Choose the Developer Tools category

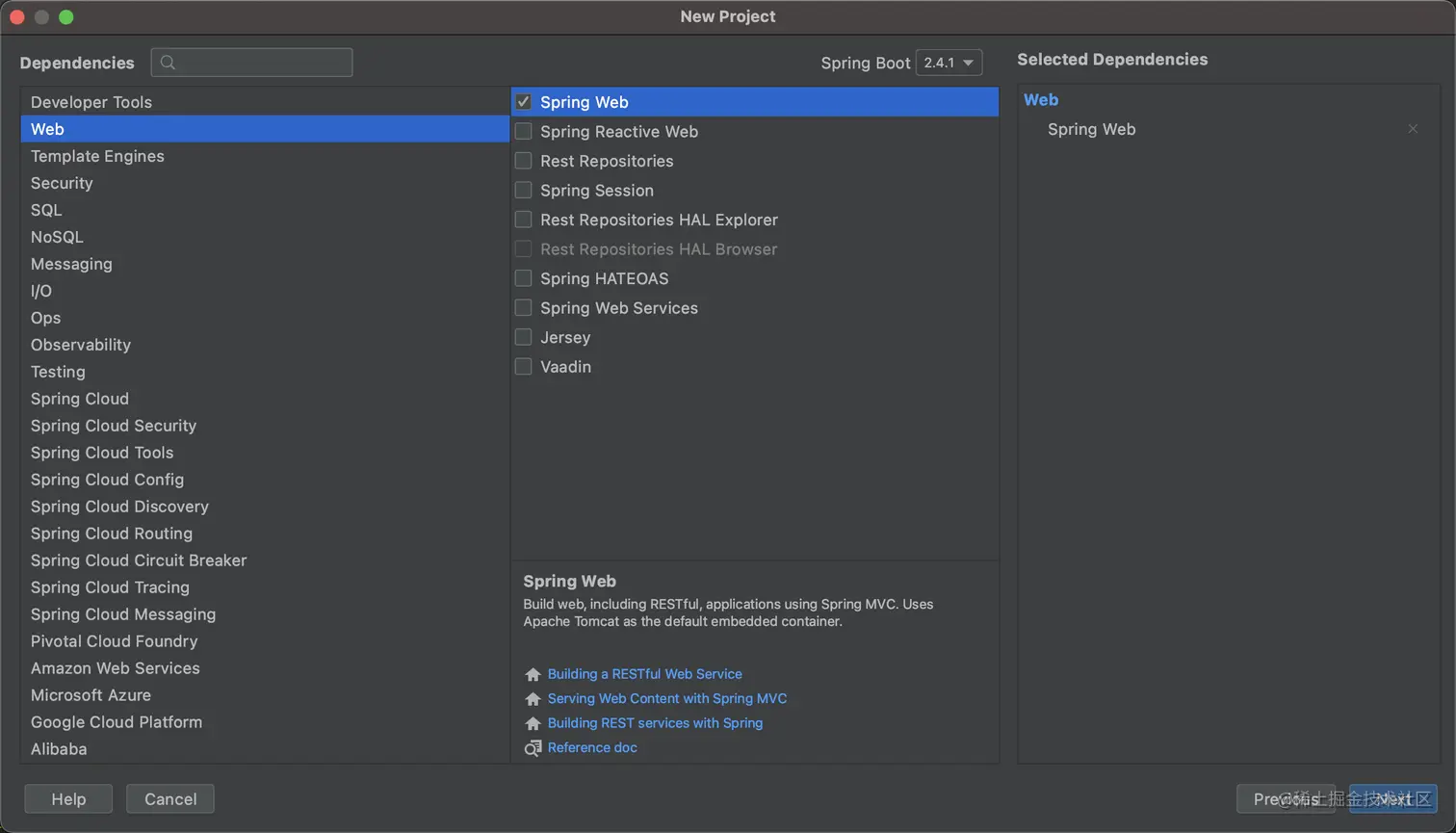[91, 102]
